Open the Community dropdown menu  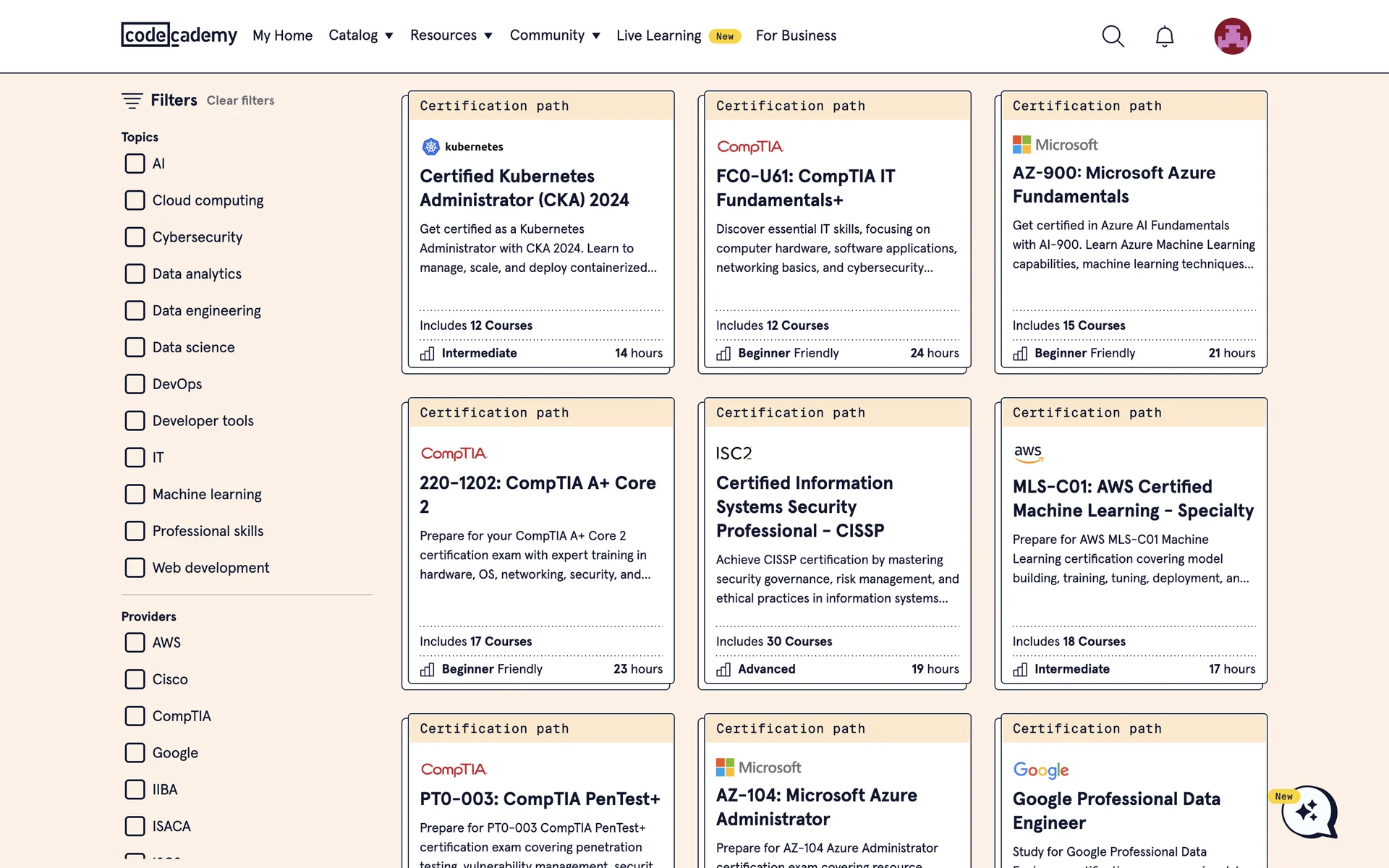pyautogui.click(x=555, y=35)
